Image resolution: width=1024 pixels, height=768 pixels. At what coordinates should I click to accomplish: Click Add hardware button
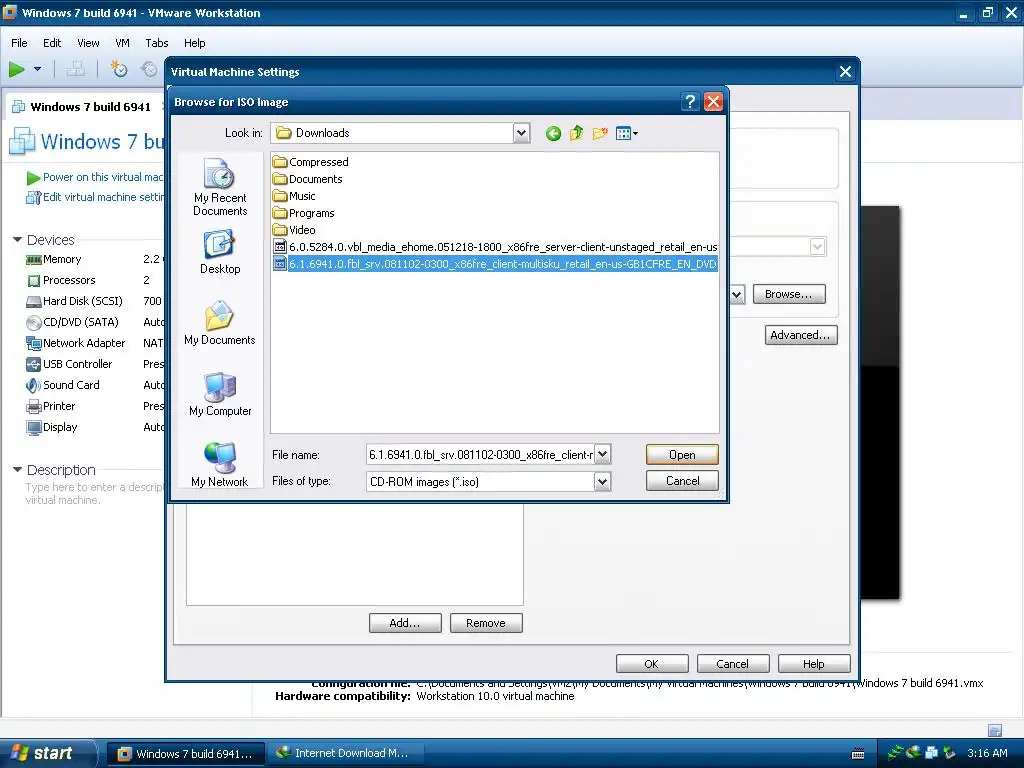coord(405,623)
